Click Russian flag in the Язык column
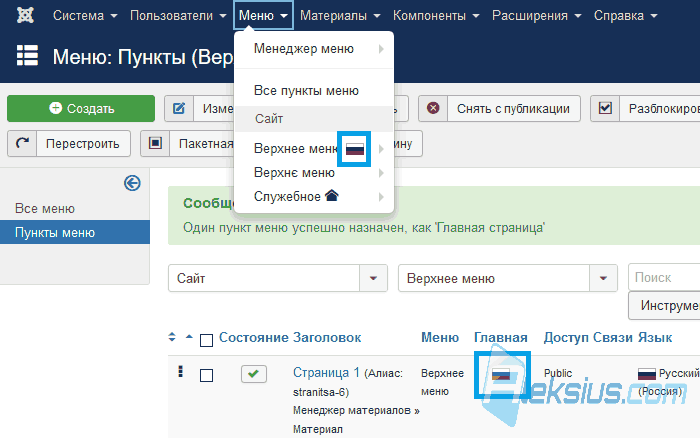Image resolution: width=700 pixels, height=438 pixels. point(646,374)
